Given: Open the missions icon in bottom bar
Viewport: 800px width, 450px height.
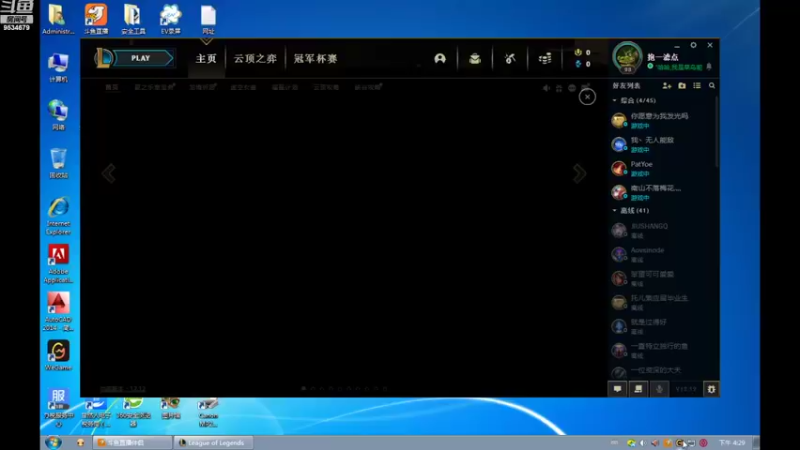Looking at the screenshot, I should [638, 389].
